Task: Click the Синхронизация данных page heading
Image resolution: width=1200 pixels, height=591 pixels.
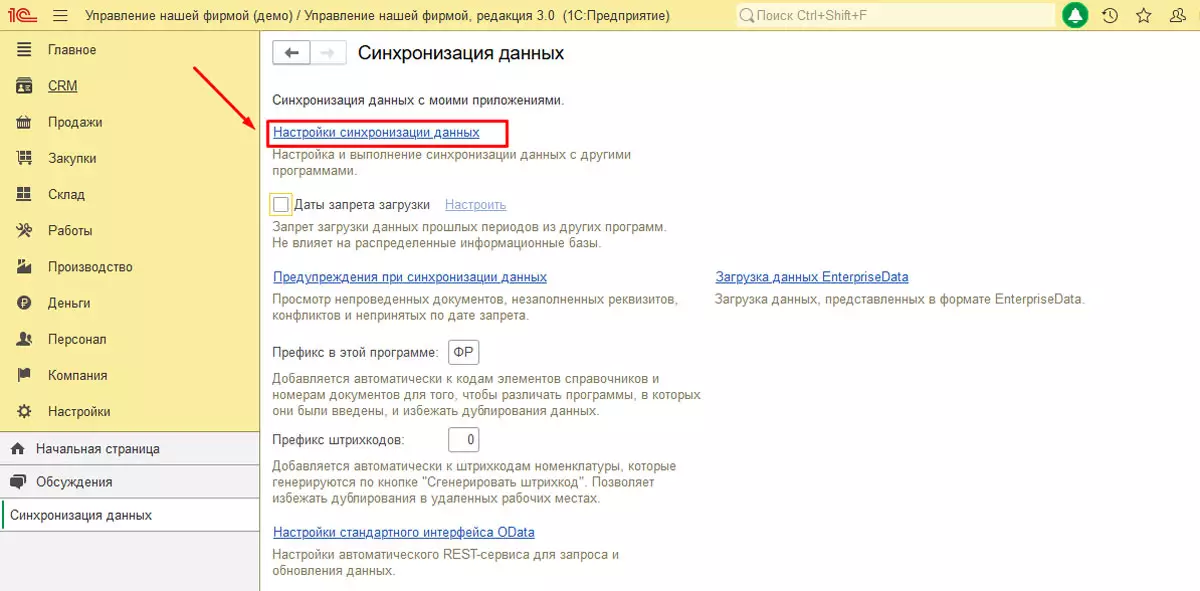Action: pos(461,53)
